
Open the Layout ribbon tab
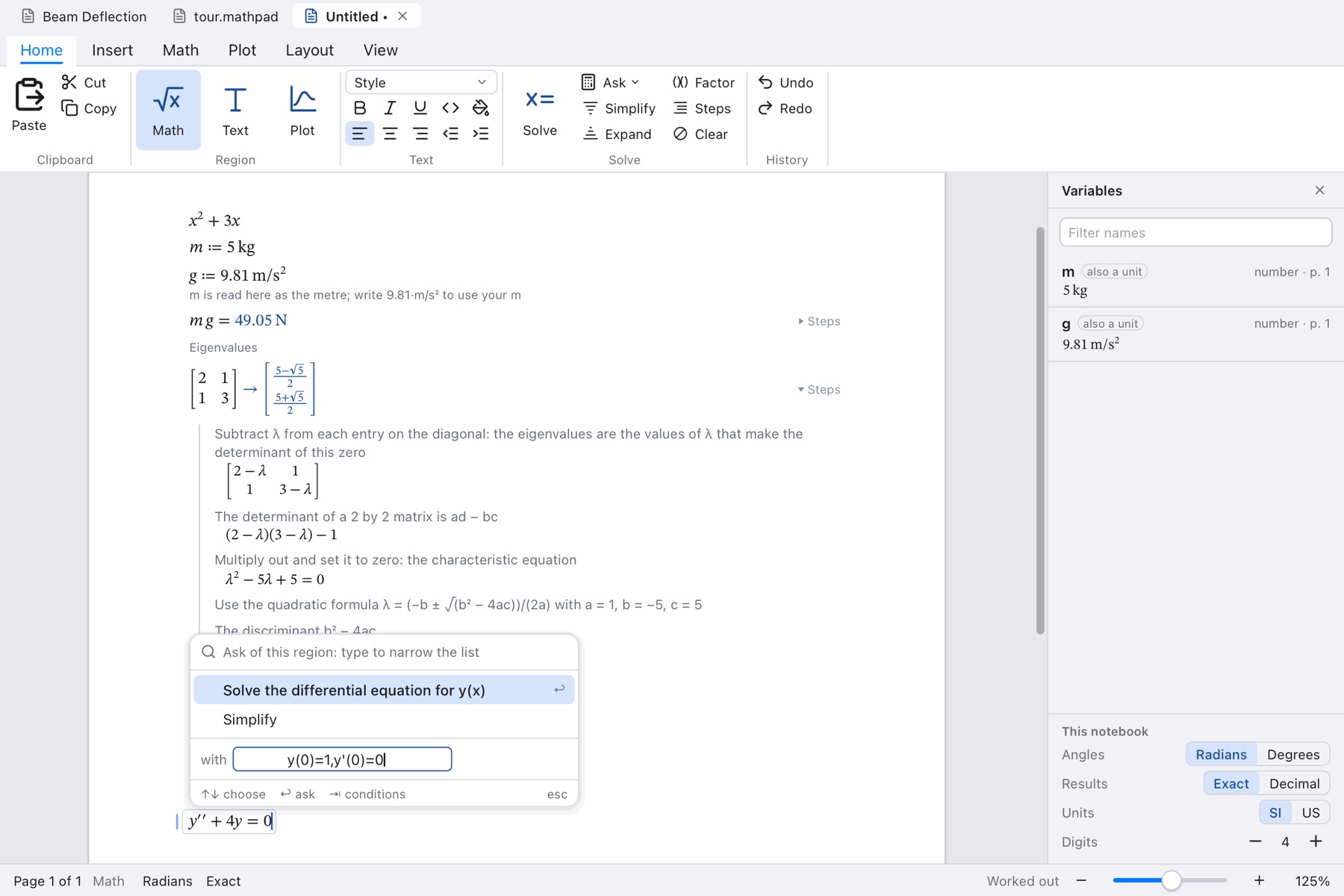click(309, 50)
